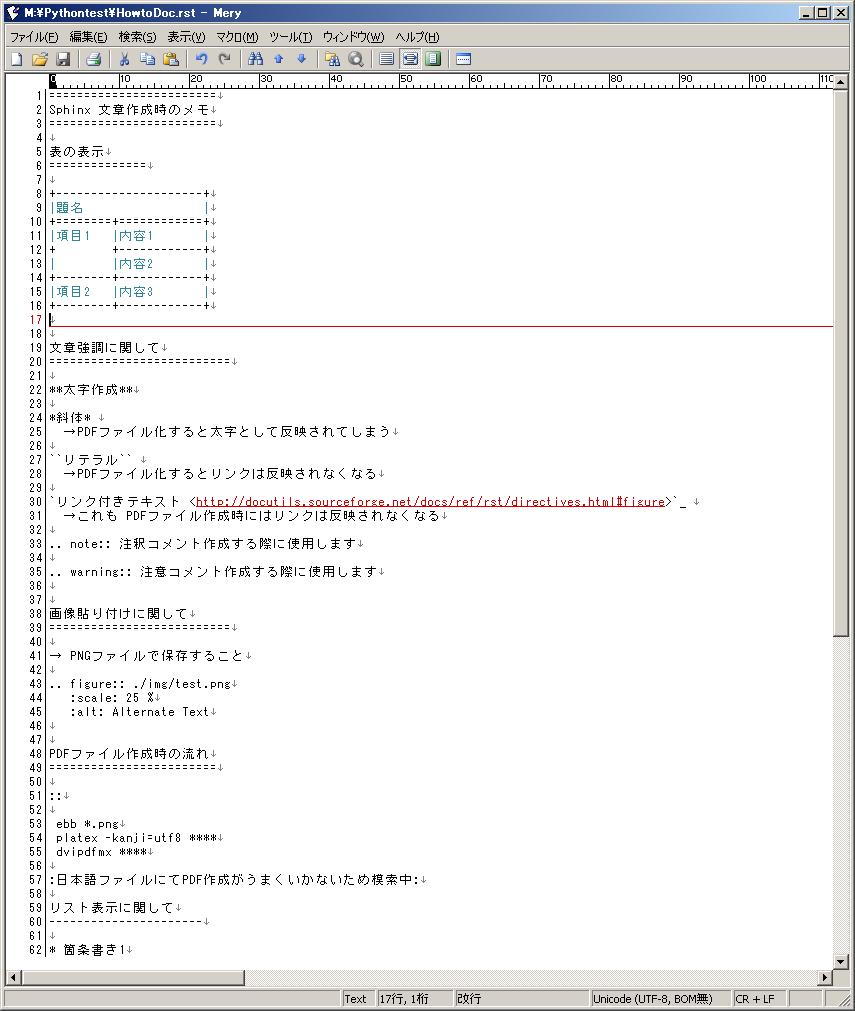Toggle the window-width wrap icon
855x1011 pixels.
tap(410, 59)
